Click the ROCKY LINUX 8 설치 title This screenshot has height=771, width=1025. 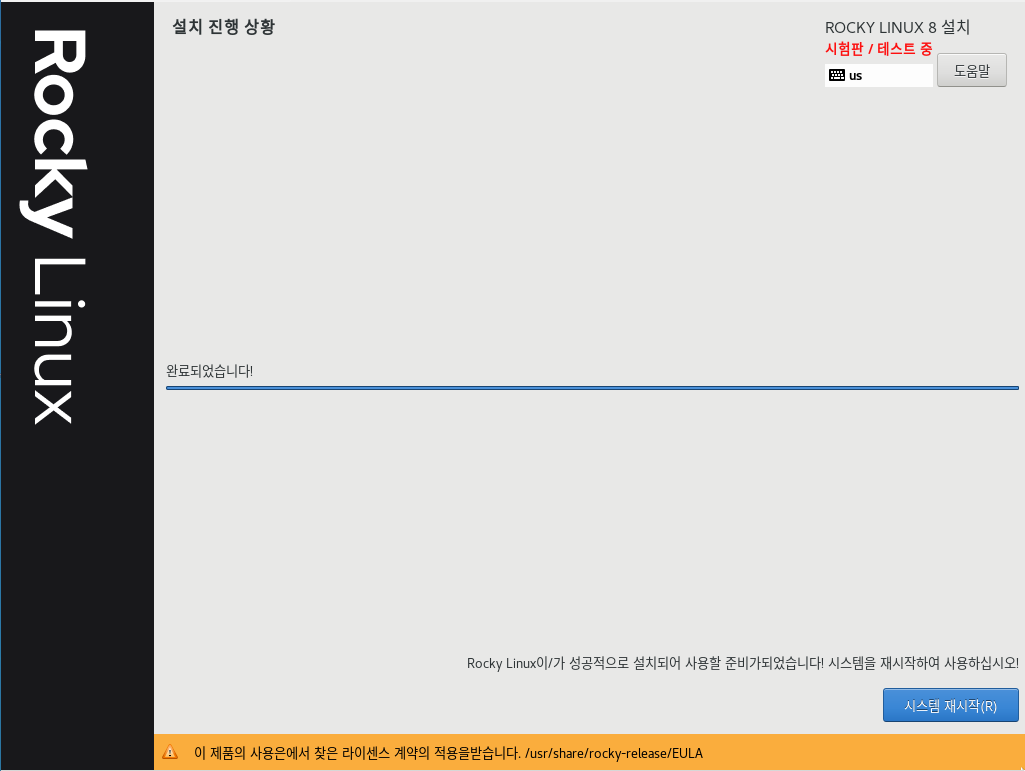tap(898, 27)
